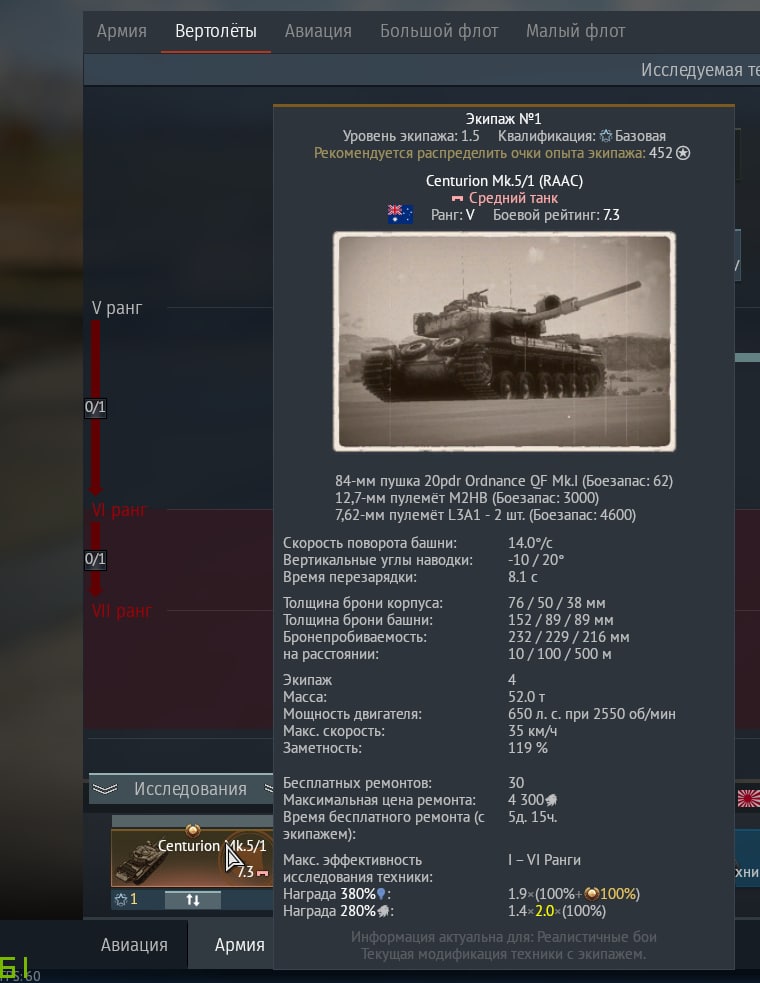
Task: Open the bottom Авиация tab
Action: pos(134,945)
